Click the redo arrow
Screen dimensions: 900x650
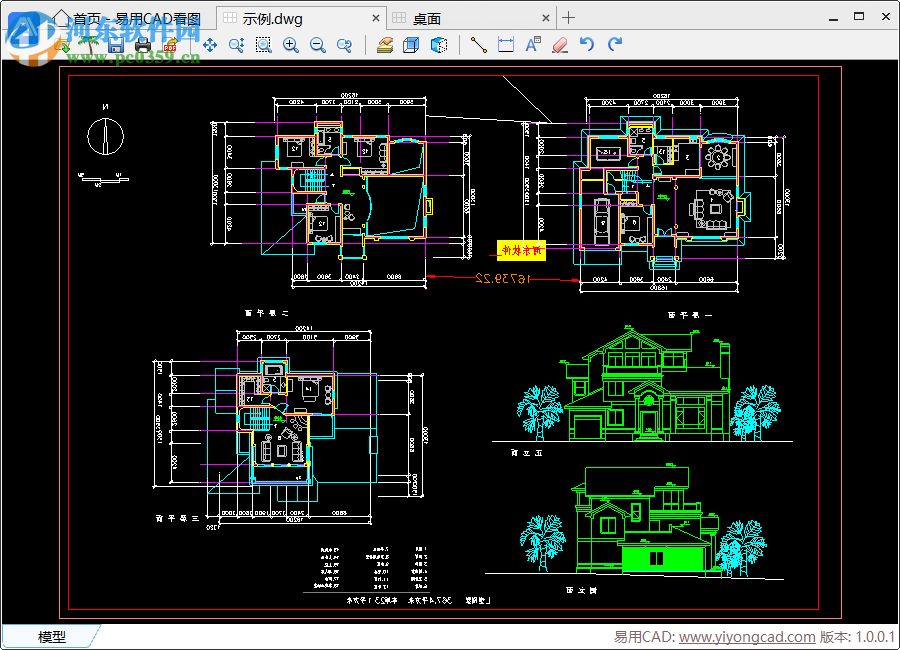(x=614, y=44)
